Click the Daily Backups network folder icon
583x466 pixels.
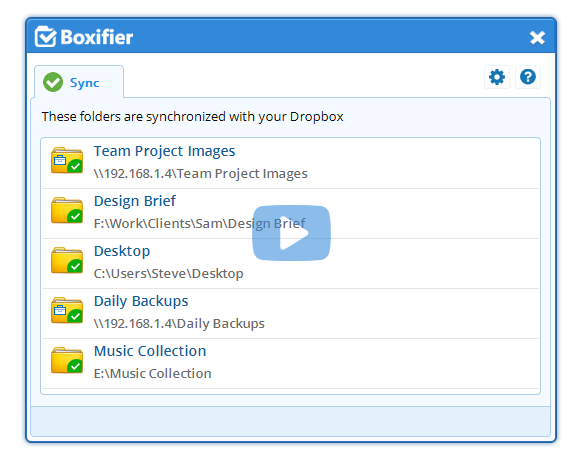click(67, 310)
